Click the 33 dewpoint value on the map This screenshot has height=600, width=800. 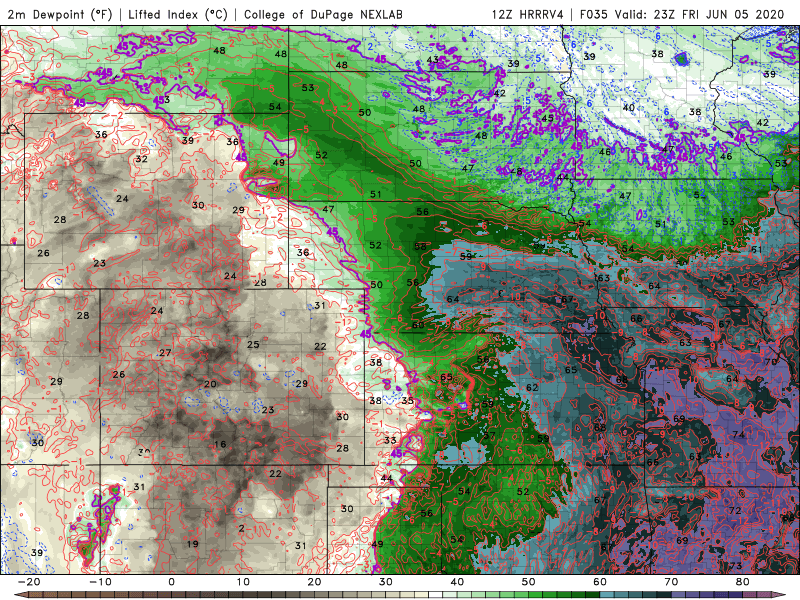click(x=390, y=440)
